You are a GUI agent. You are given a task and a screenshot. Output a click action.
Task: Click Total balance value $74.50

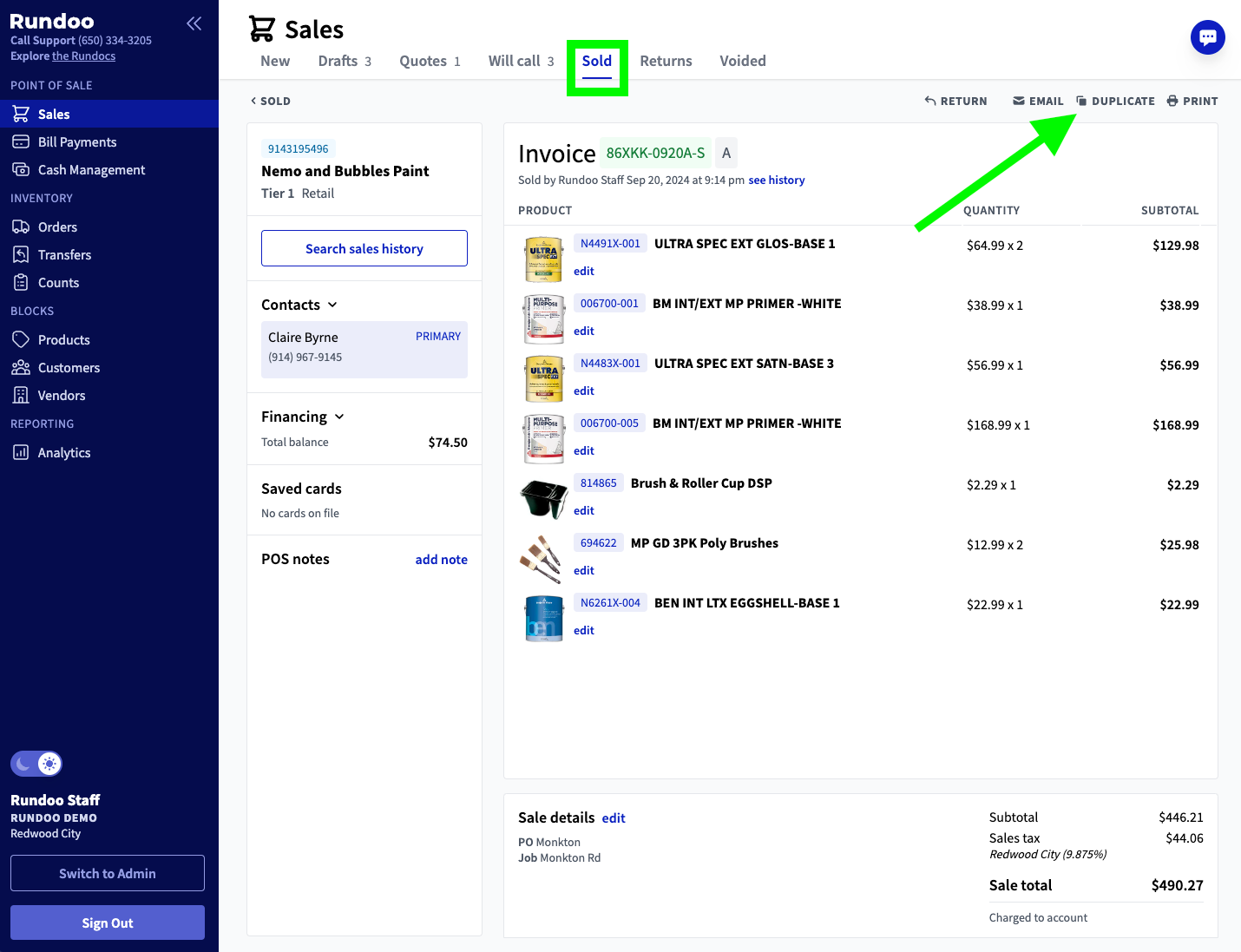(x=448, y=443)
